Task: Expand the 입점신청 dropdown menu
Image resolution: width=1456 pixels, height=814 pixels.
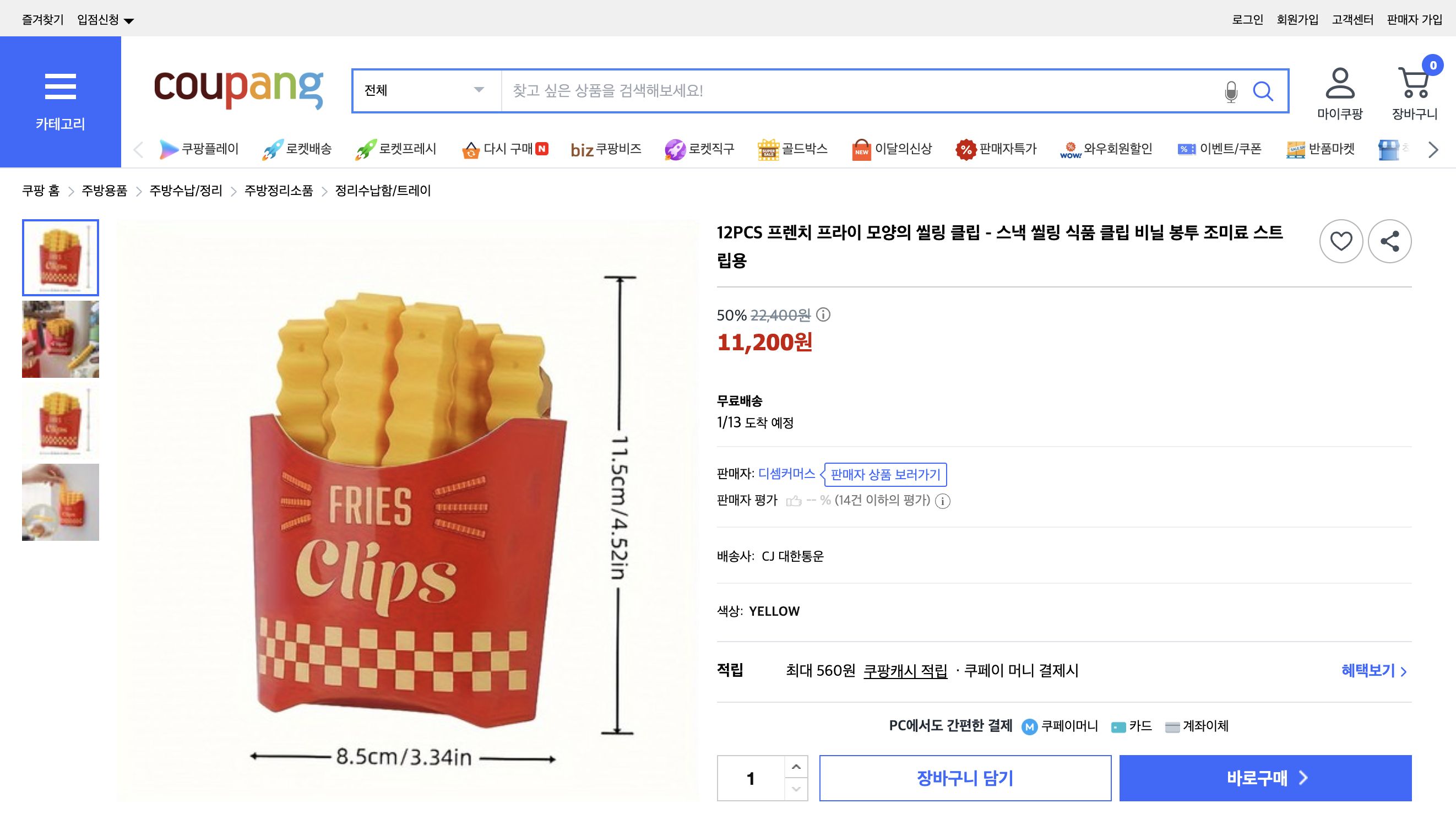Action: [105, 18]
